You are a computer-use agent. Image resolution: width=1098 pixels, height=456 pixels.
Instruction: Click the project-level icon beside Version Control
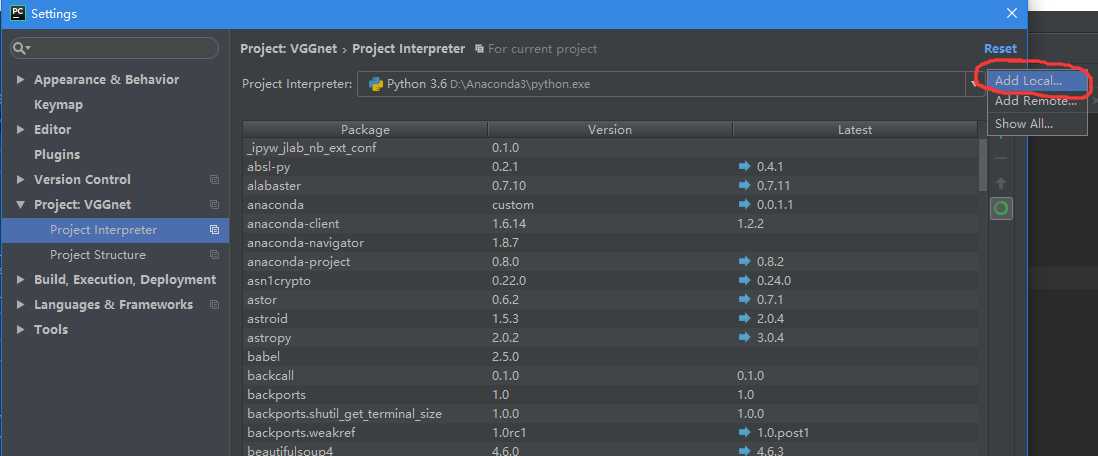(214, 179)
